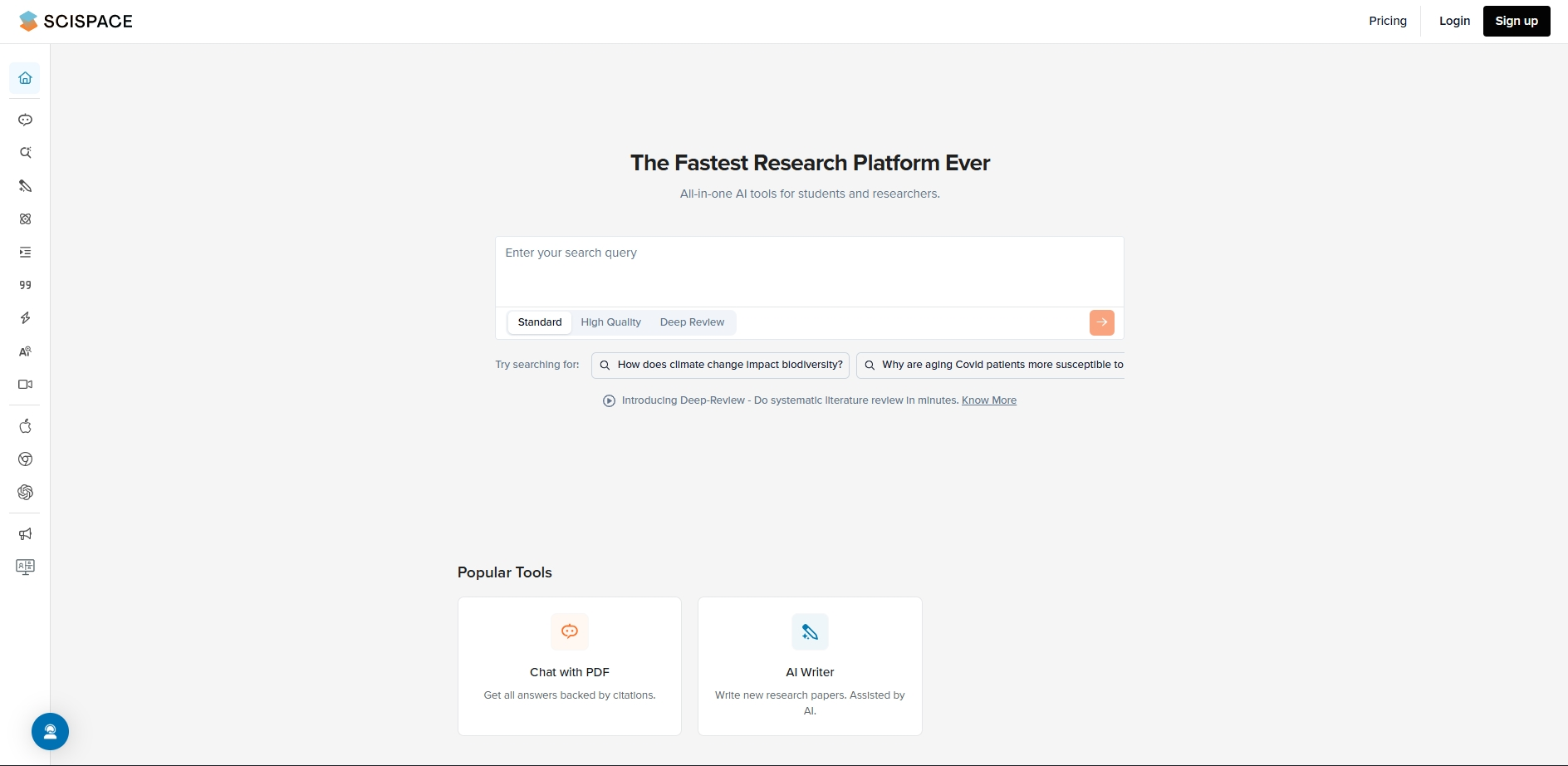Open the Chat with PDF sidebar icon
Viewport: 1568px width, 766px height.
pyautogui.click(x=25, y=120)
